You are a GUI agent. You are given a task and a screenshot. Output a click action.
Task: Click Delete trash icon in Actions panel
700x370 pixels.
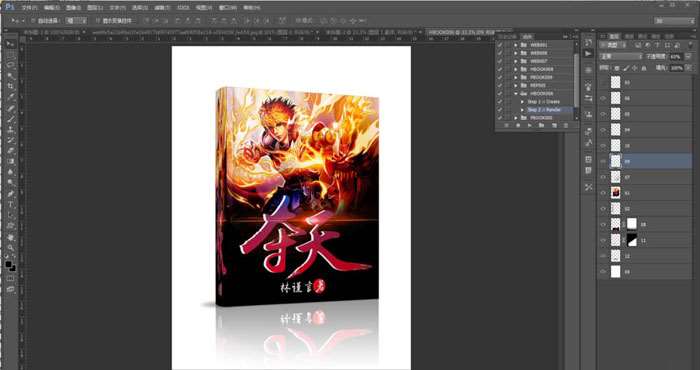(566, 125)
